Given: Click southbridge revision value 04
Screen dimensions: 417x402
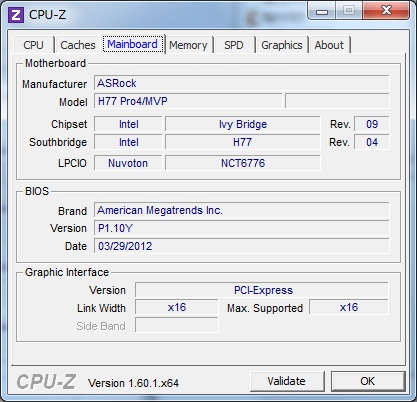Looking at the screenshot, I should (x=372, y=142).
